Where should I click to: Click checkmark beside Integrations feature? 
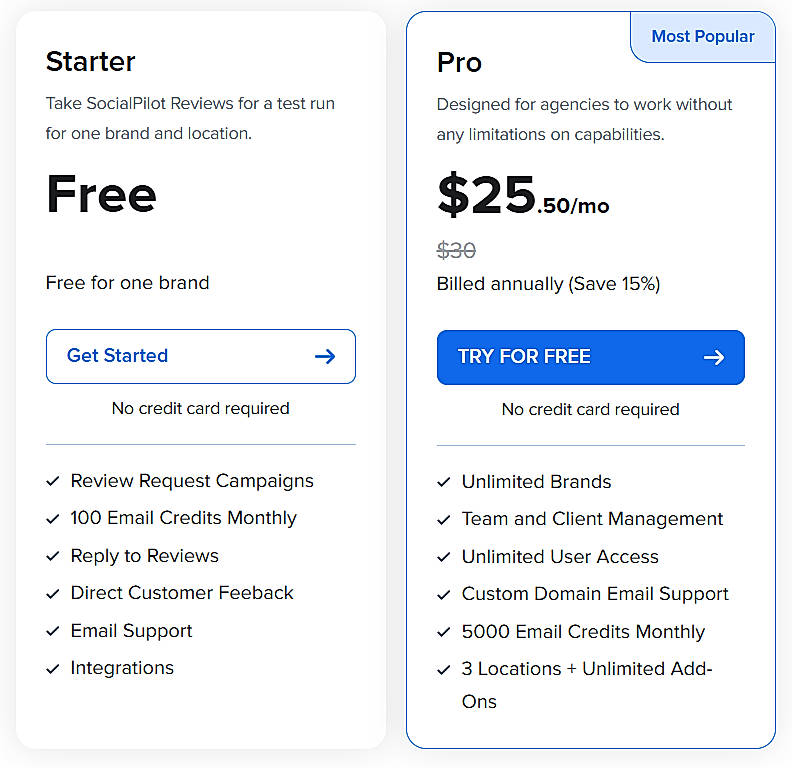point(53,668)
